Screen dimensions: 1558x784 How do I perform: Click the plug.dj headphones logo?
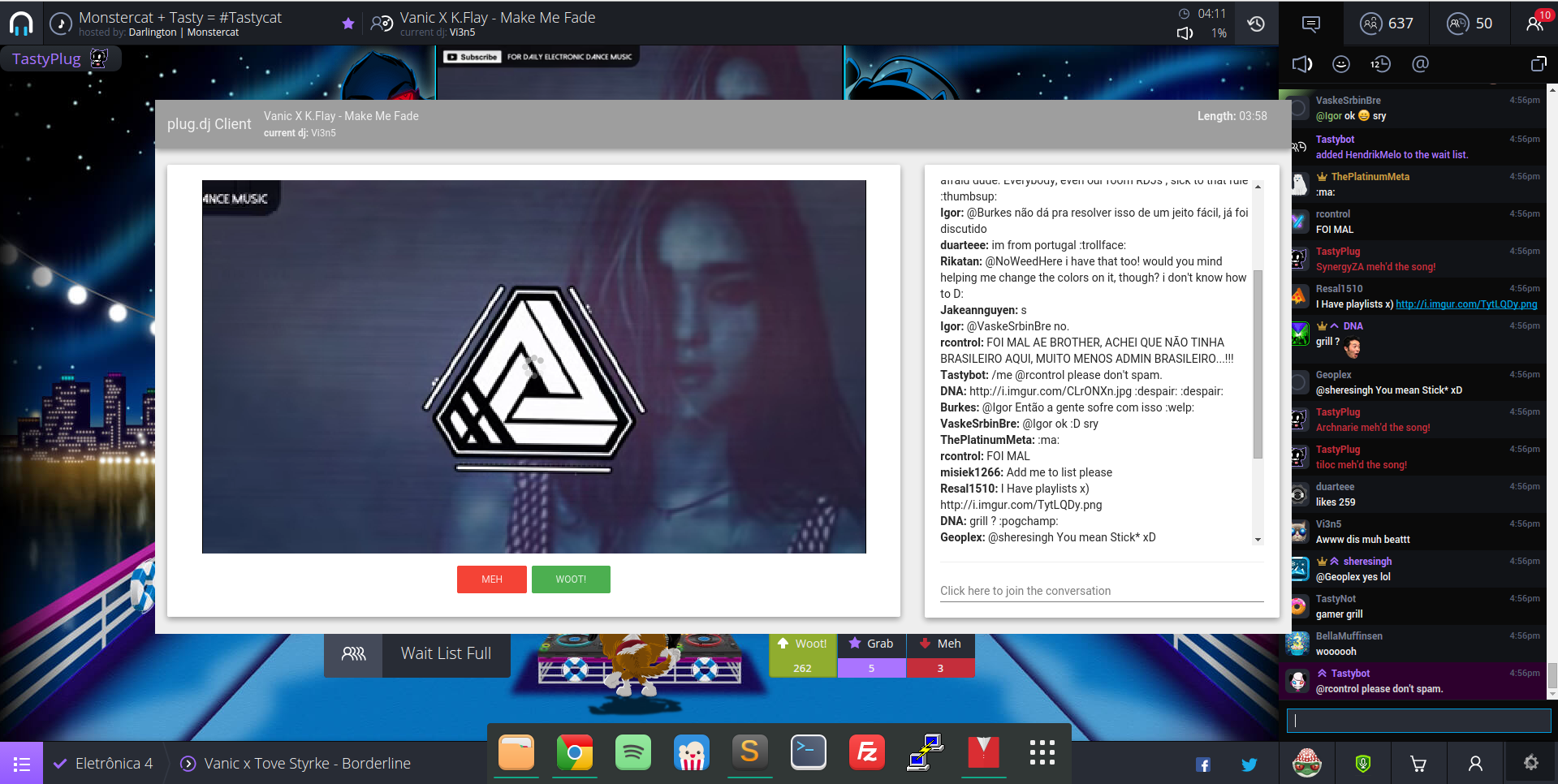click(21, 24)
